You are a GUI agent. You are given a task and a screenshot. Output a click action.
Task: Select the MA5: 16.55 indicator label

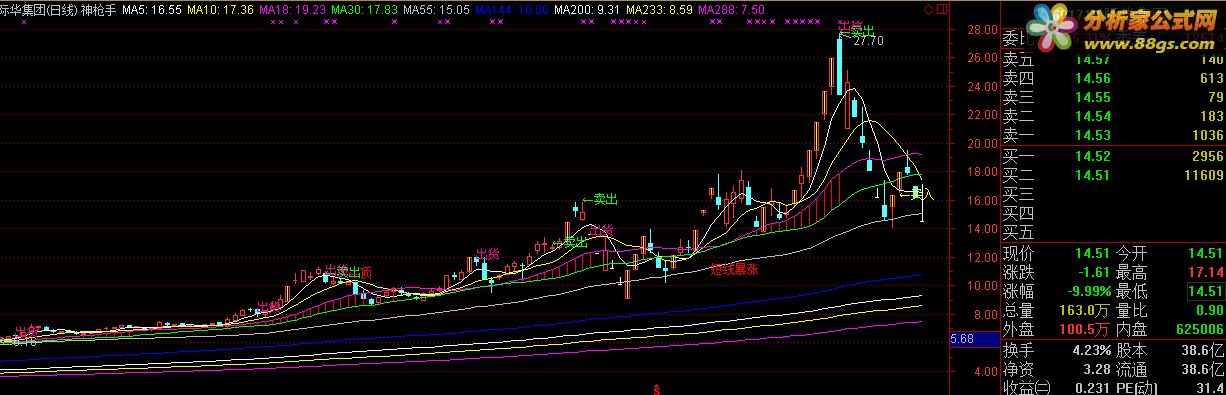[152, 8]
